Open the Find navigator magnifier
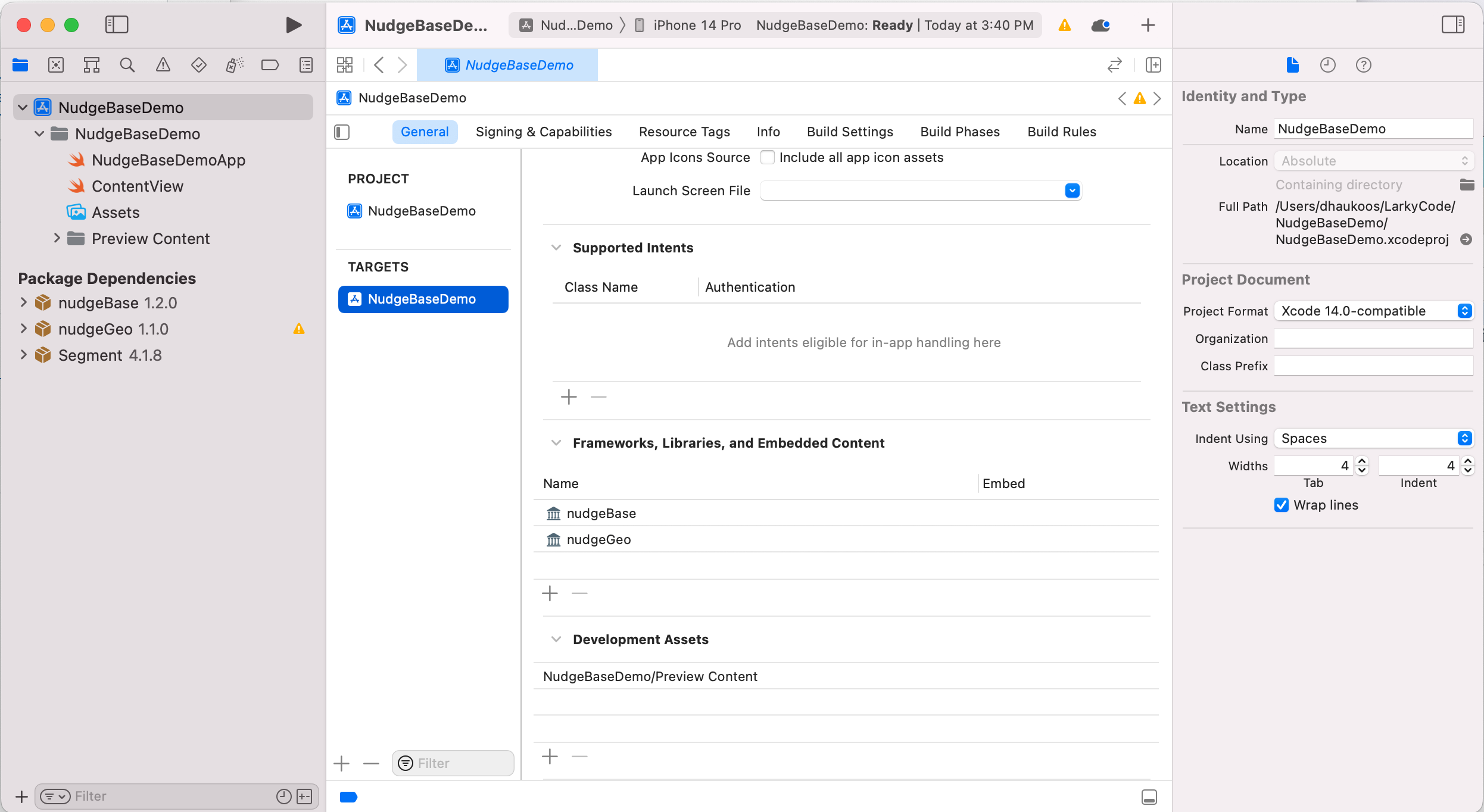This screenshot has height=812, width=1484. (127, 65)
